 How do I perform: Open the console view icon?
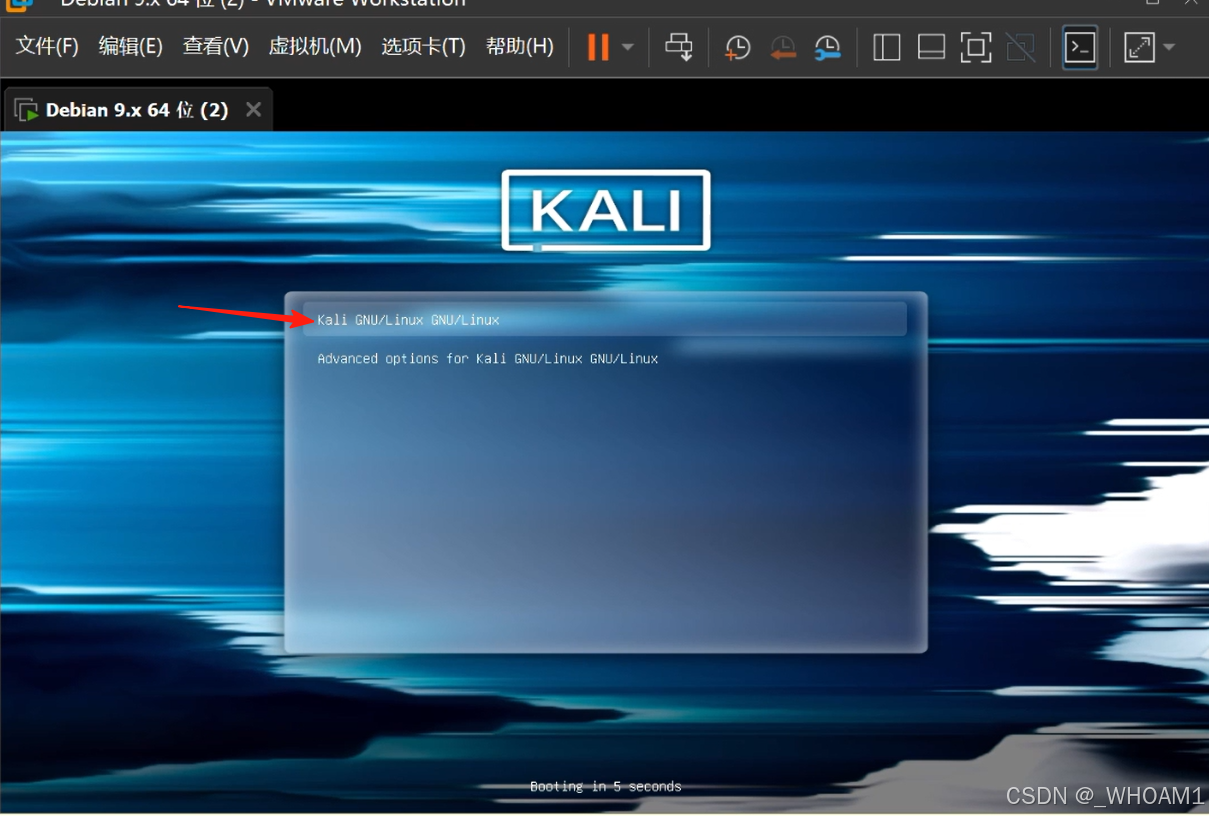1080,47
